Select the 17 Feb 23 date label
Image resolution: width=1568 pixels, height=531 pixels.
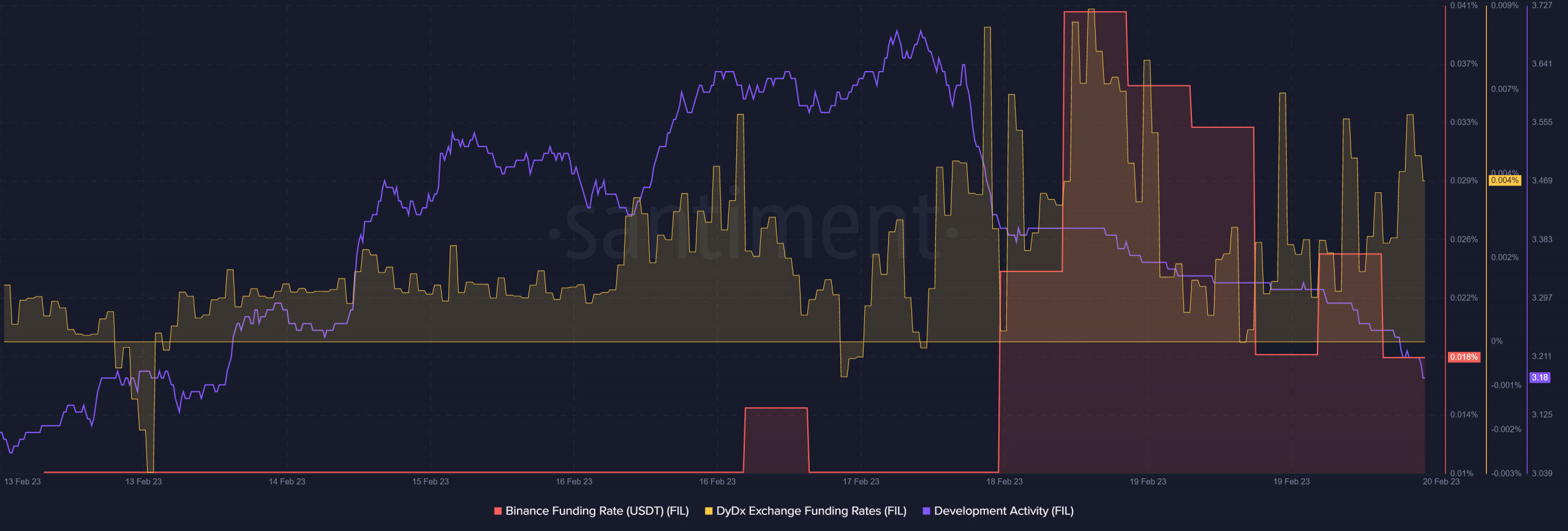point(861,481)
